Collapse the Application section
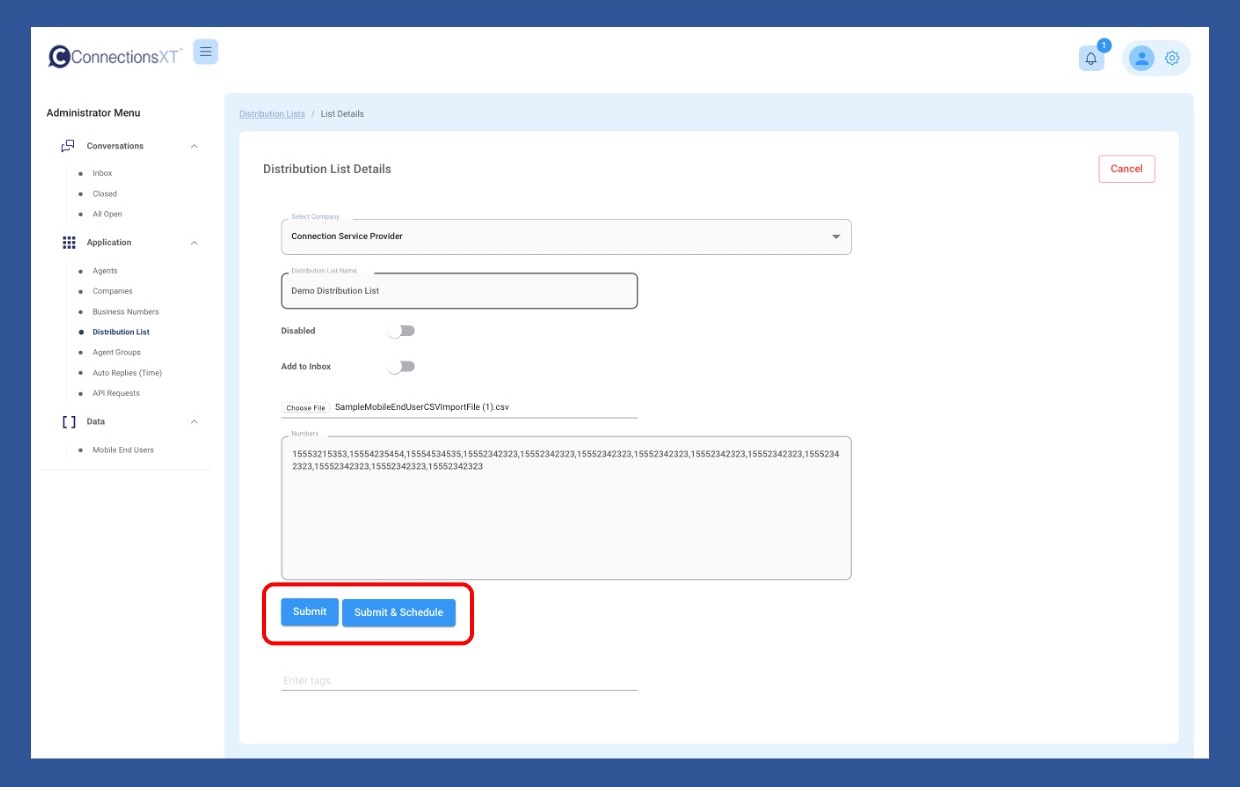The width and height of the screenshot is (1240, 787). [194, 243]
